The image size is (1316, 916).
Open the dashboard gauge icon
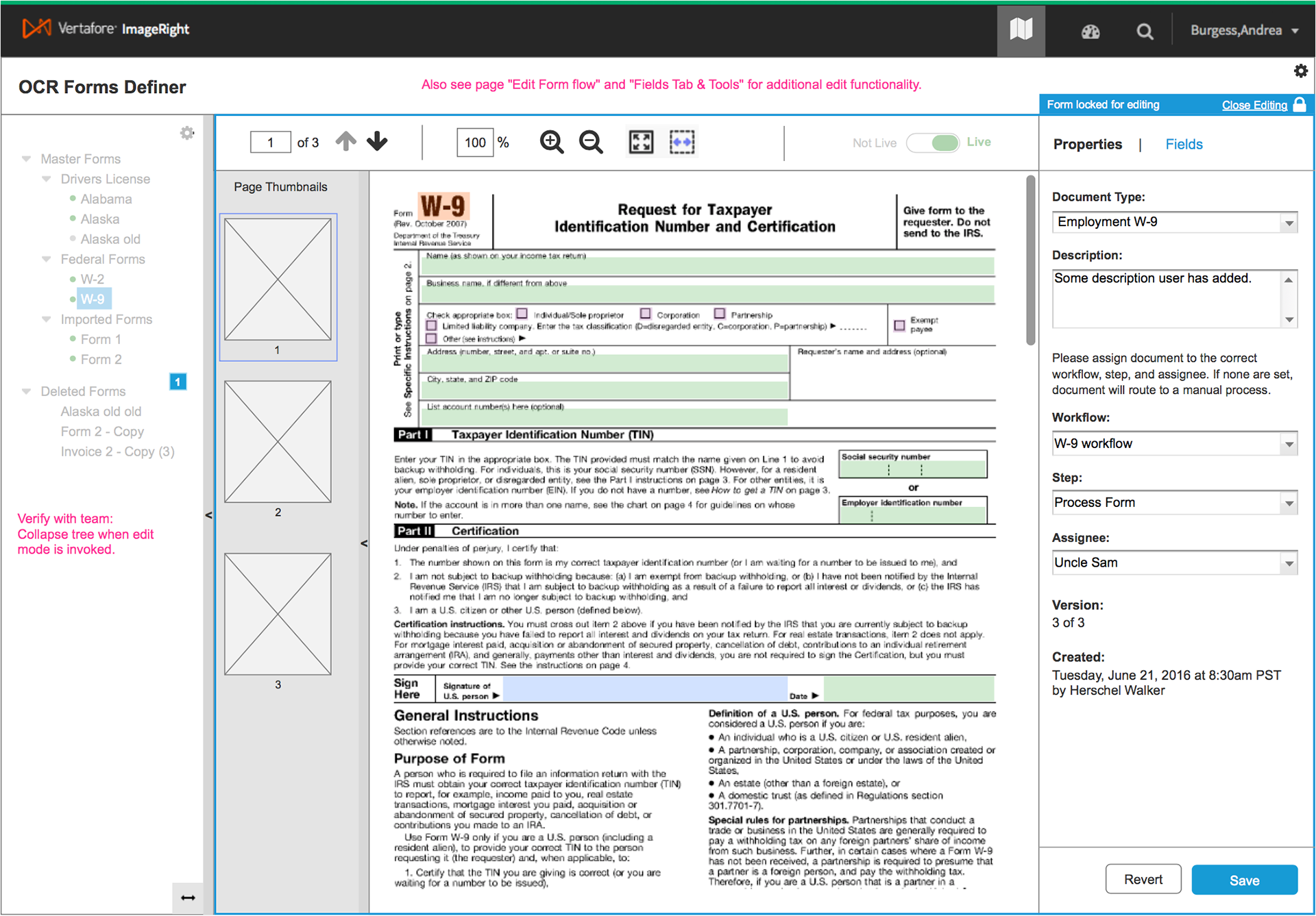coord(1090,32)
